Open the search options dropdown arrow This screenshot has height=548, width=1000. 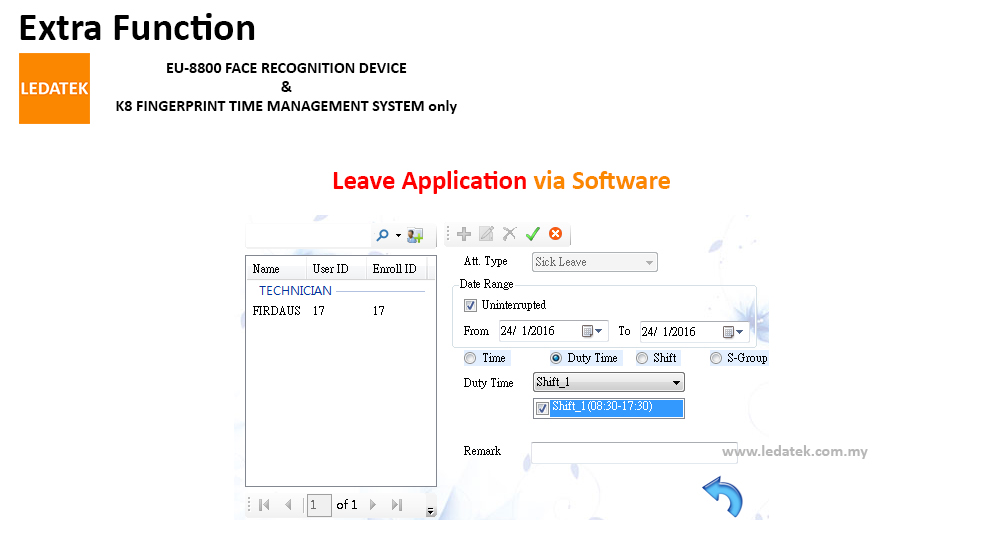coord(398,235)
